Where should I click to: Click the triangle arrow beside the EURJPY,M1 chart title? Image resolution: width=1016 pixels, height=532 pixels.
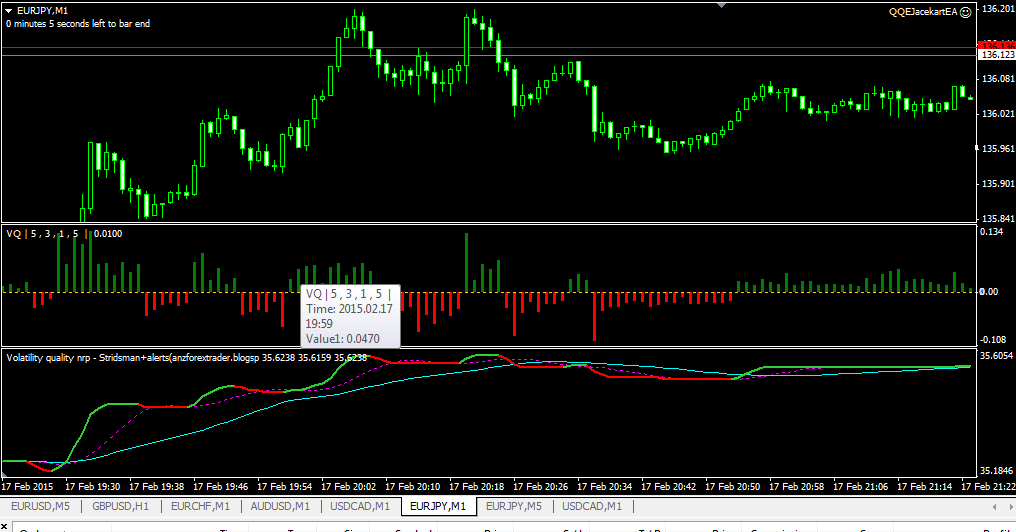tap(9, 11)
